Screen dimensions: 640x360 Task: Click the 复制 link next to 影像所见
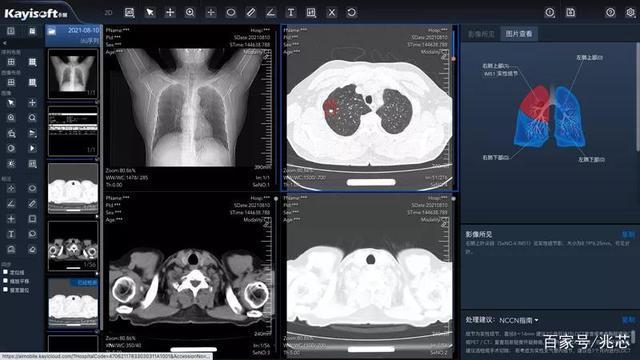[628, 234]
